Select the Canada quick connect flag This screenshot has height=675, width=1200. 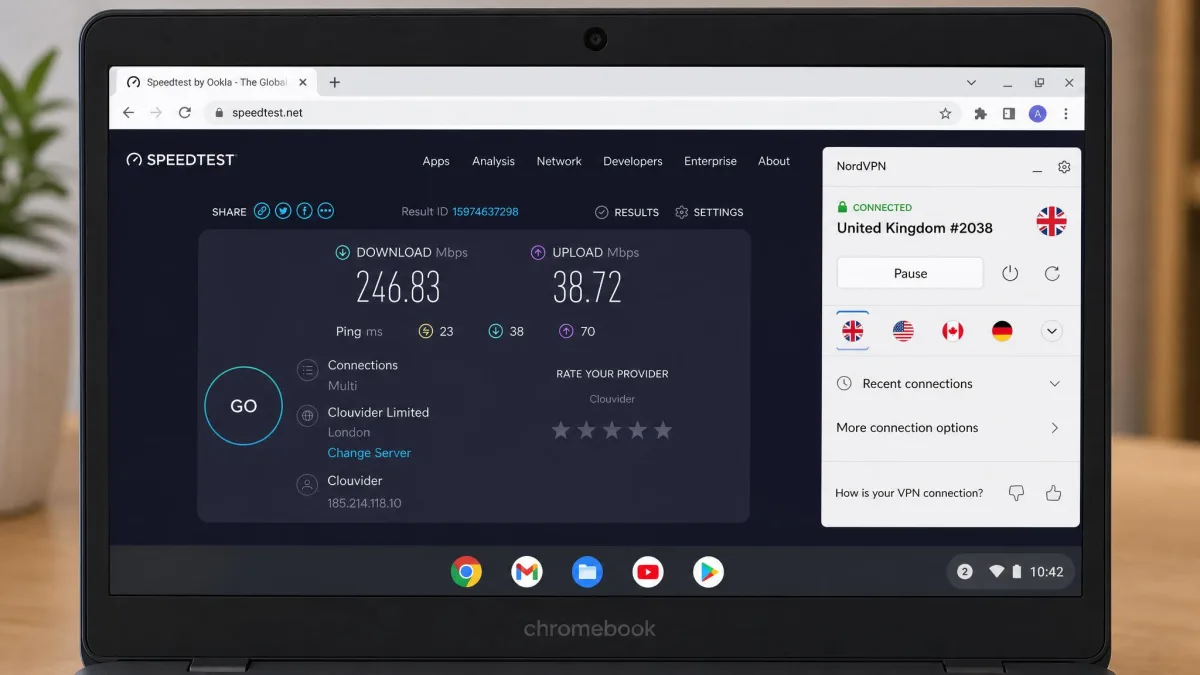[x=953, y=331]
